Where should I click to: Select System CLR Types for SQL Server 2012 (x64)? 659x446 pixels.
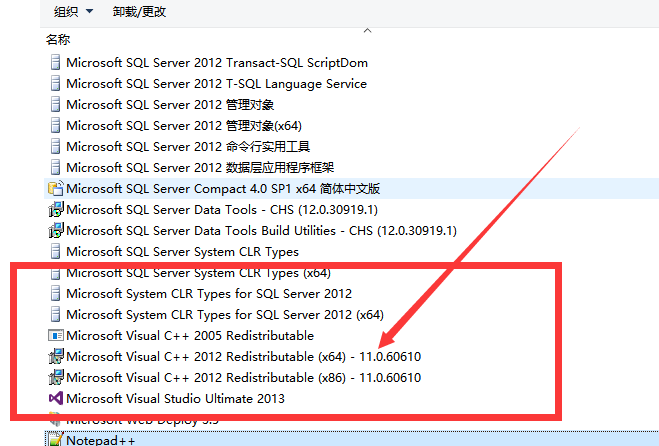point(225,314)
